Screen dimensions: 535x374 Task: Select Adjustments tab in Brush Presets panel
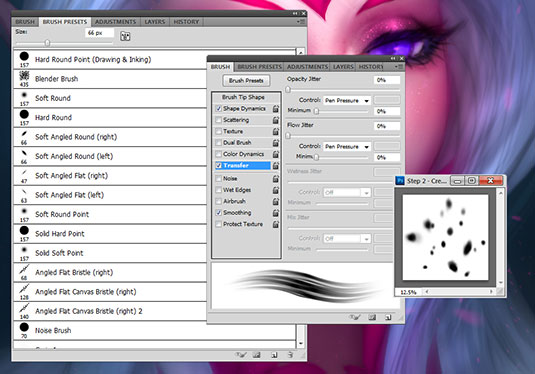click(x=116, y=22)
